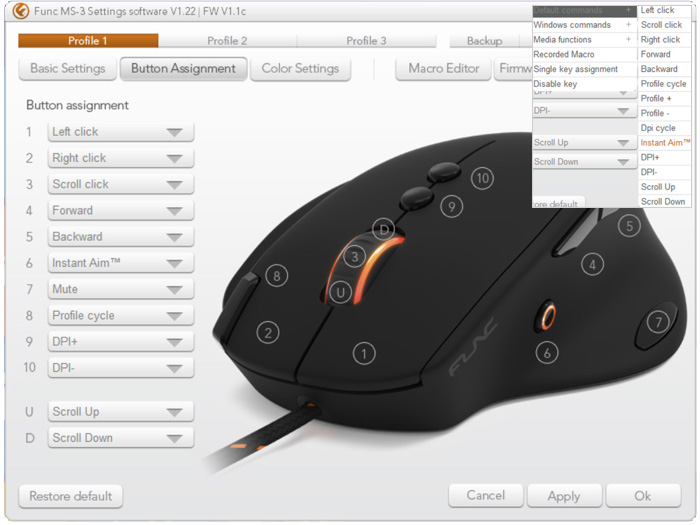Open Scroll Down dropdown in overlay panel

pos(584,162)
